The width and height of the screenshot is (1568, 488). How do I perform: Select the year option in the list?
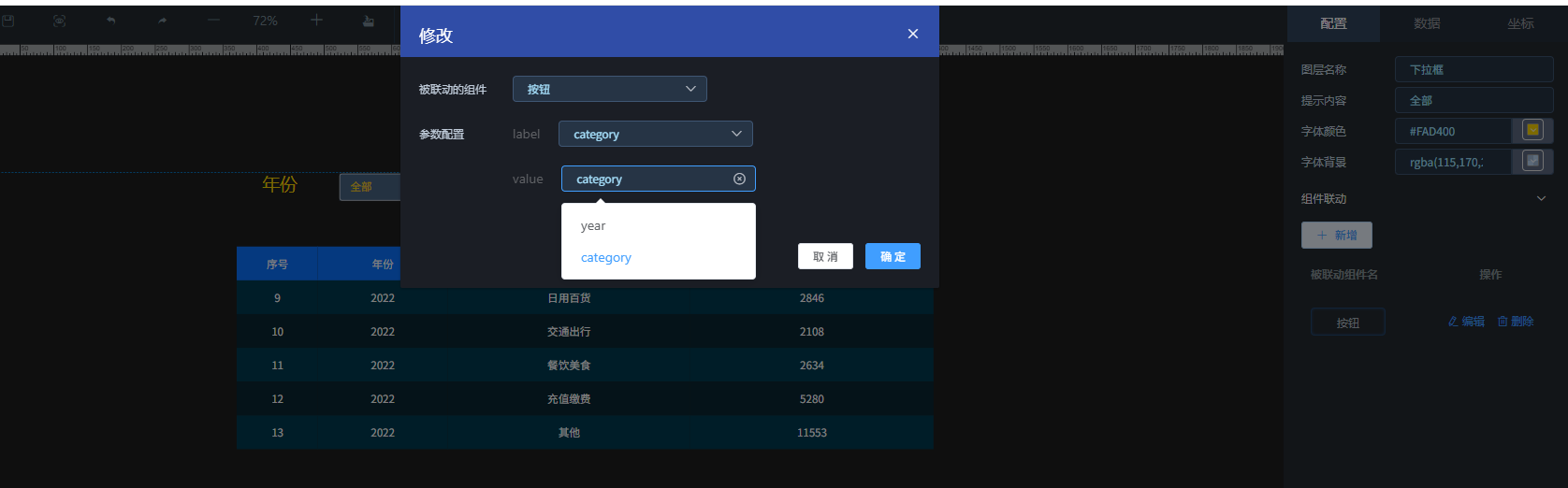[593, 226]
